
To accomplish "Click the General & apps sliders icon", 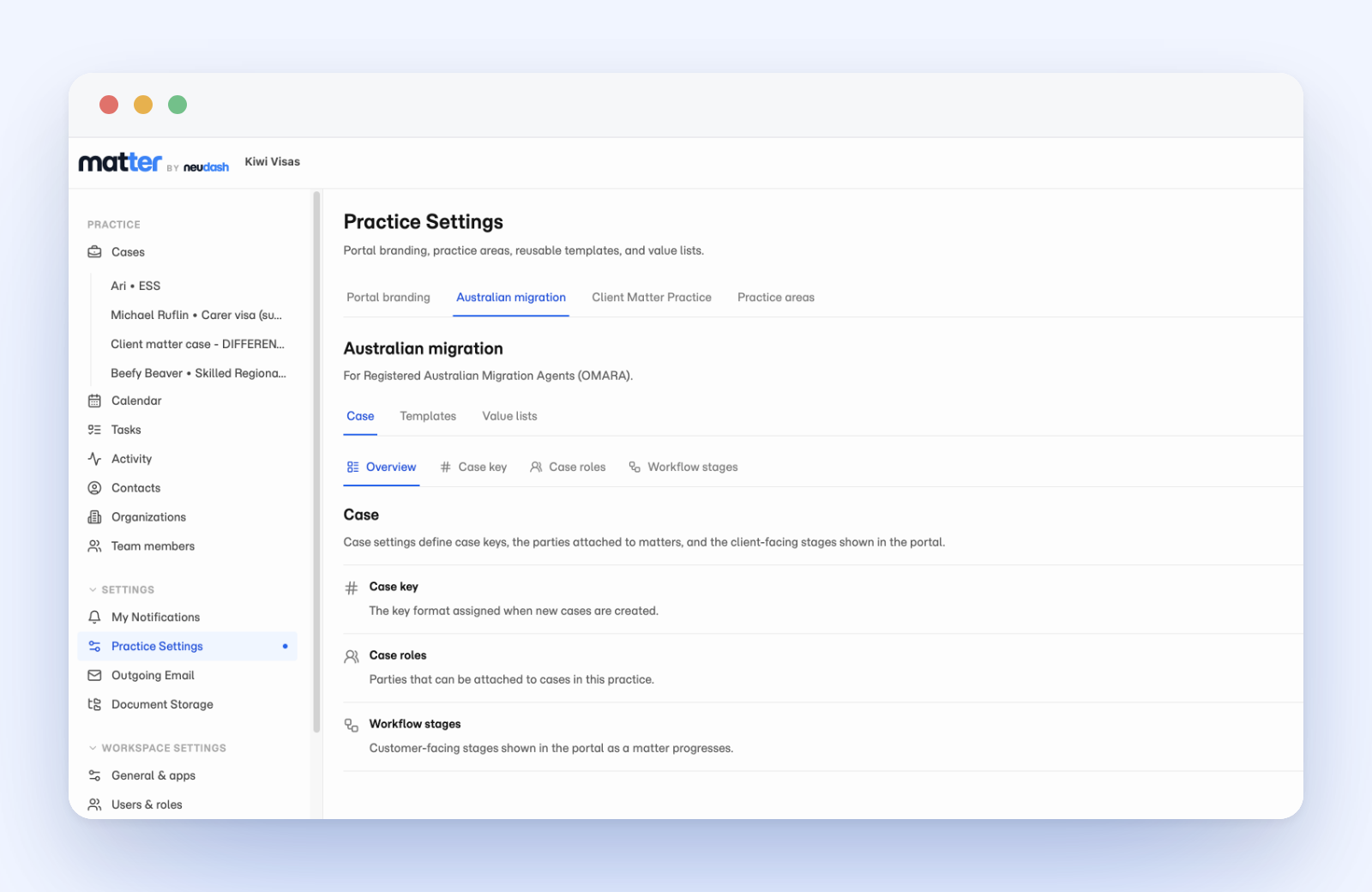I will tap(94, 776).
